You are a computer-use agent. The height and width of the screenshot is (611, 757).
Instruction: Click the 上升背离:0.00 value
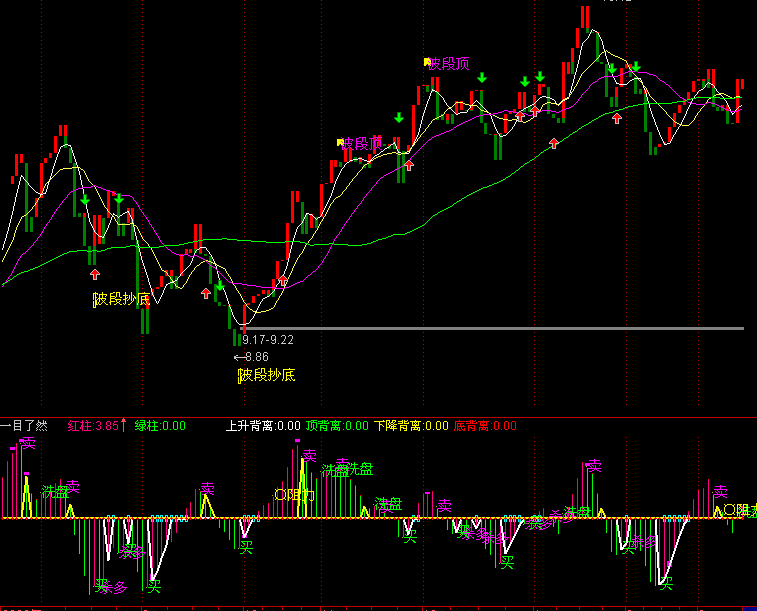click(x=263, y=426)
